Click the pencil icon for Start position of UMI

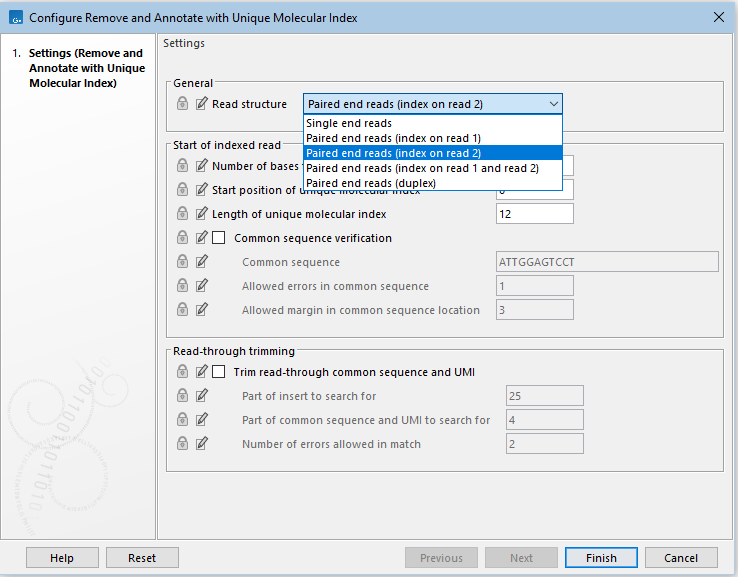tap(201, 190)
